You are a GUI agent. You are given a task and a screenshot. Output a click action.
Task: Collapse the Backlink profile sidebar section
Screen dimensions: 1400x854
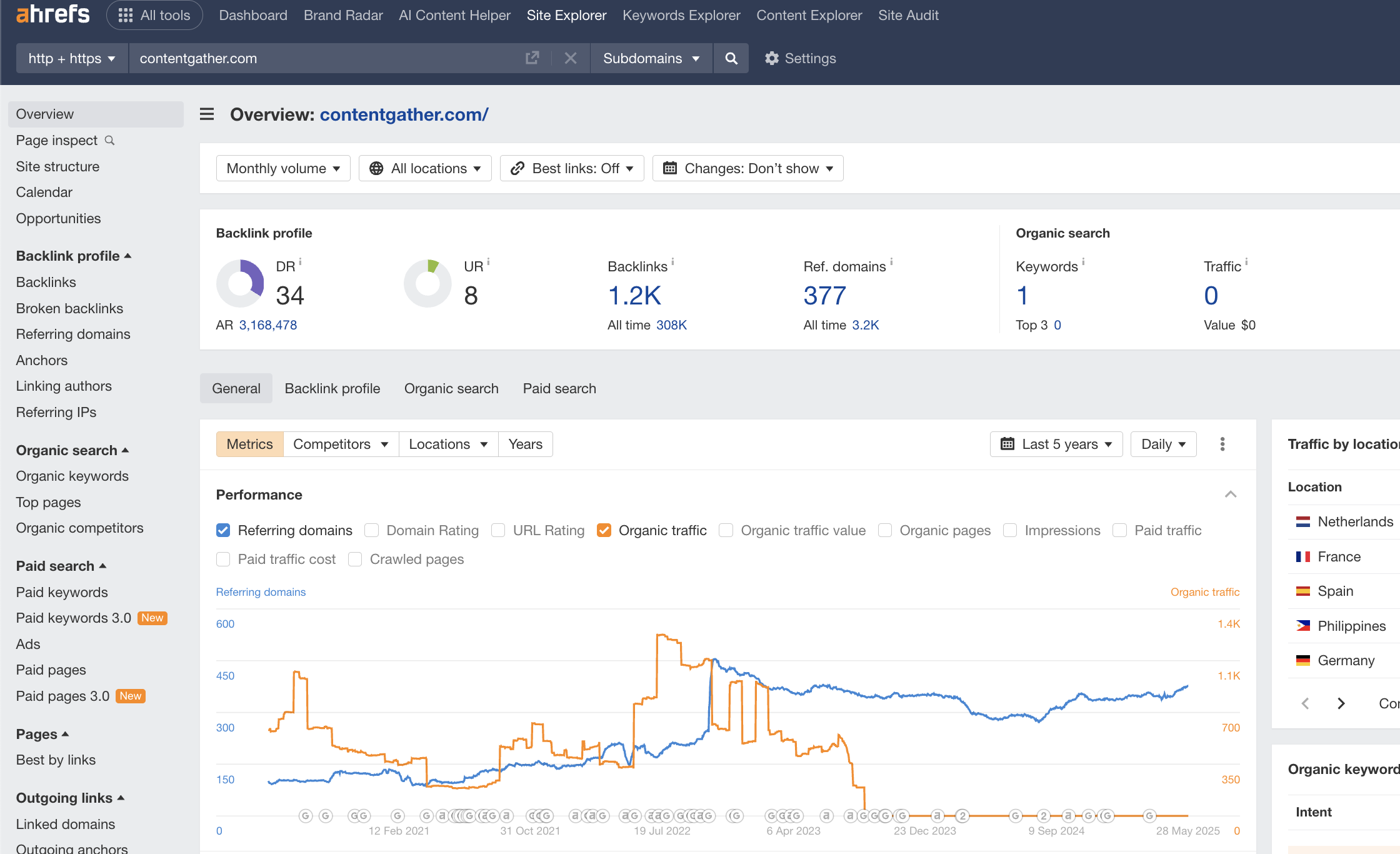pos(74,256)
